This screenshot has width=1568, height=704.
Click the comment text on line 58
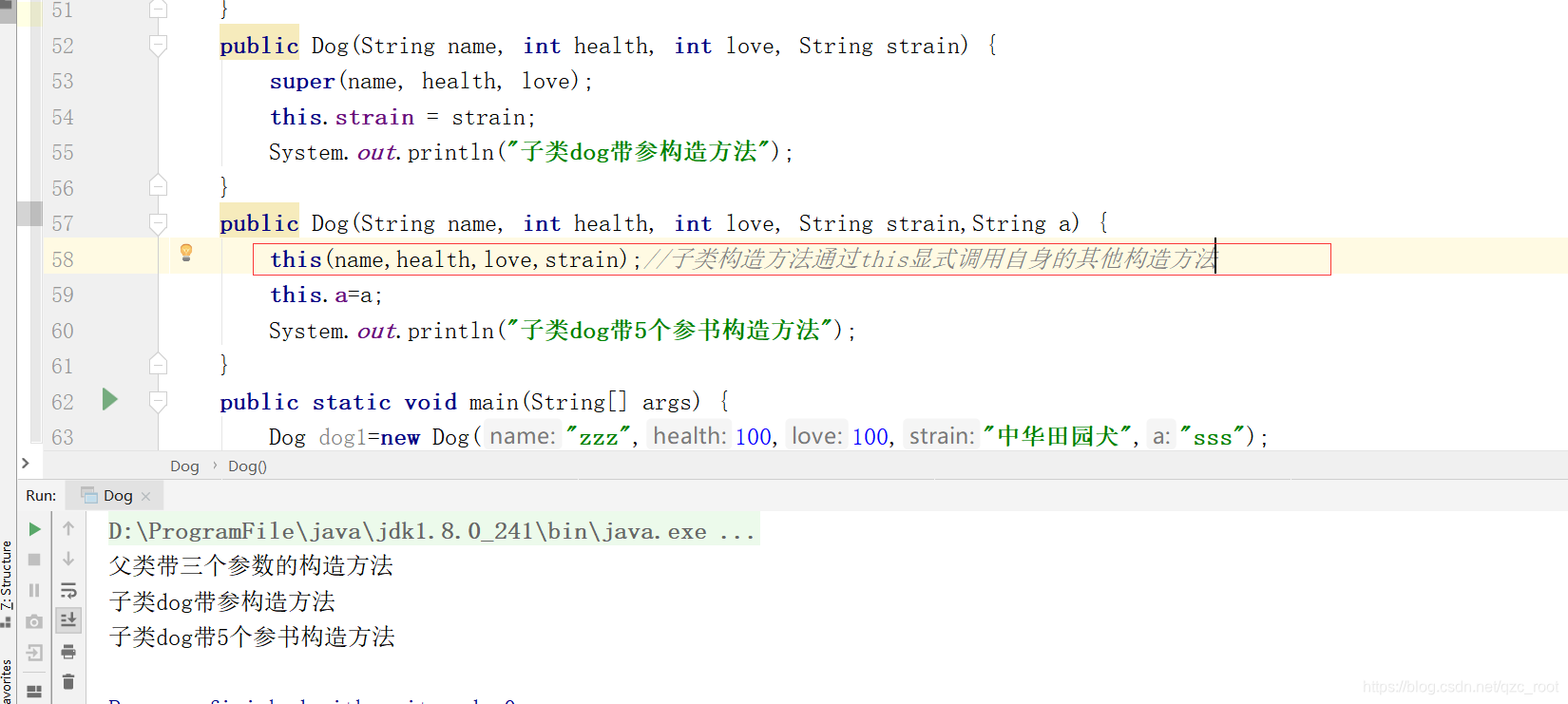click(x=930, y=259)
